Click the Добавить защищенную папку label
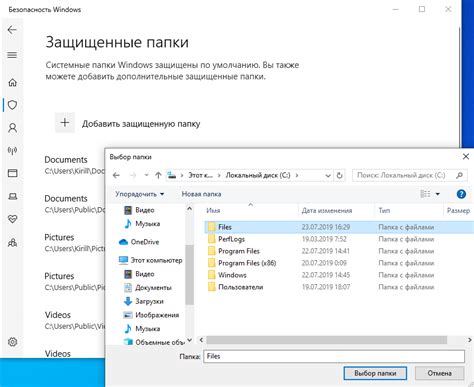 (141, 124)
